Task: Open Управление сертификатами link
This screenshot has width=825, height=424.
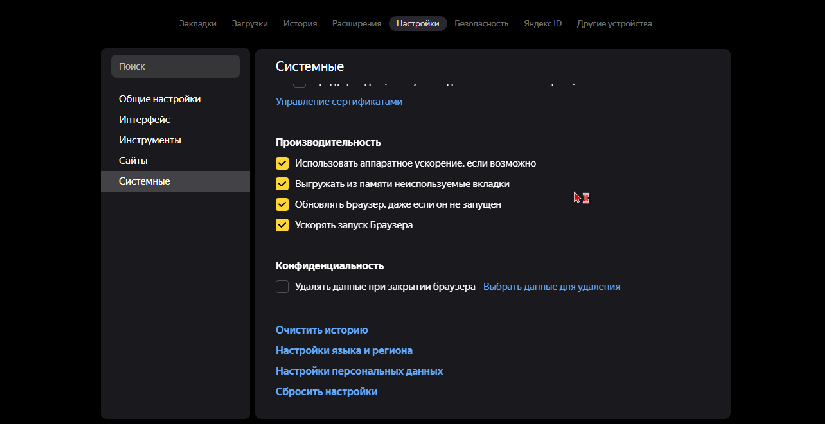Action: click(339, 102)
